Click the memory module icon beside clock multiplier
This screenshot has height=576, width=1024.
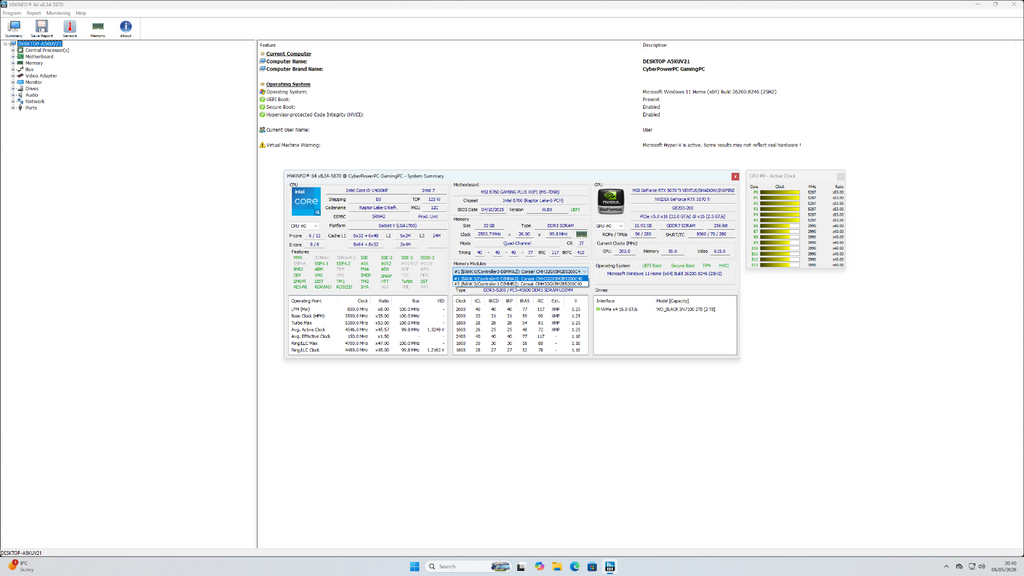581,234
